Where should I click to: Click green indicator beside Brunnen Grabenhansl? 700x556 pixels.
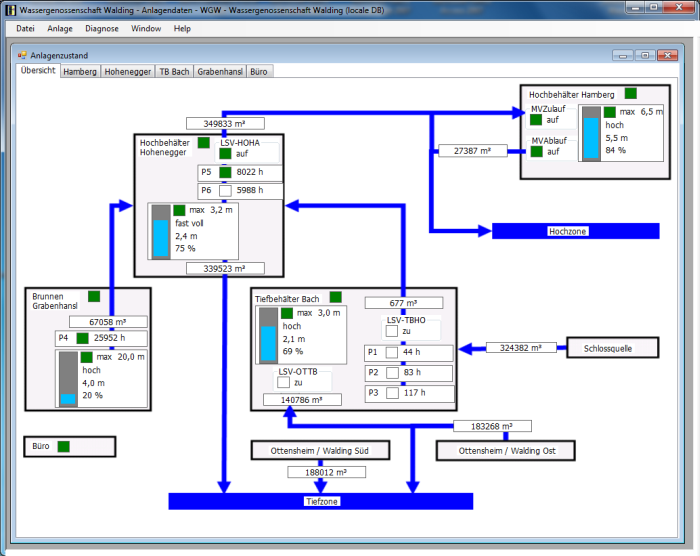94,296
